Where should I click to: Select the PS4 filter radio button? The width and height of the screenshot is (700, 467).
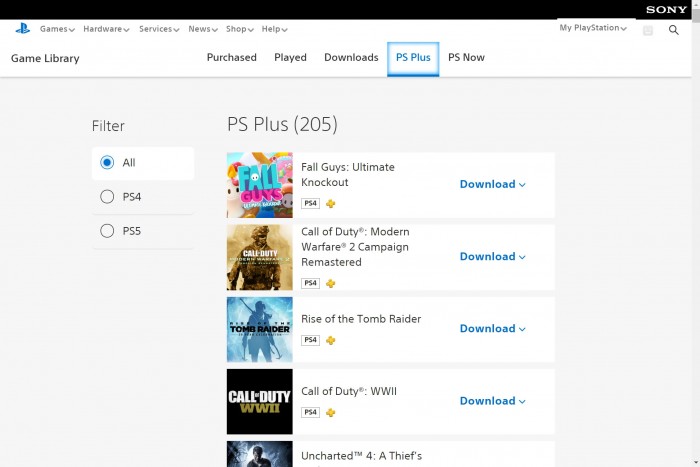click(107, 197)
